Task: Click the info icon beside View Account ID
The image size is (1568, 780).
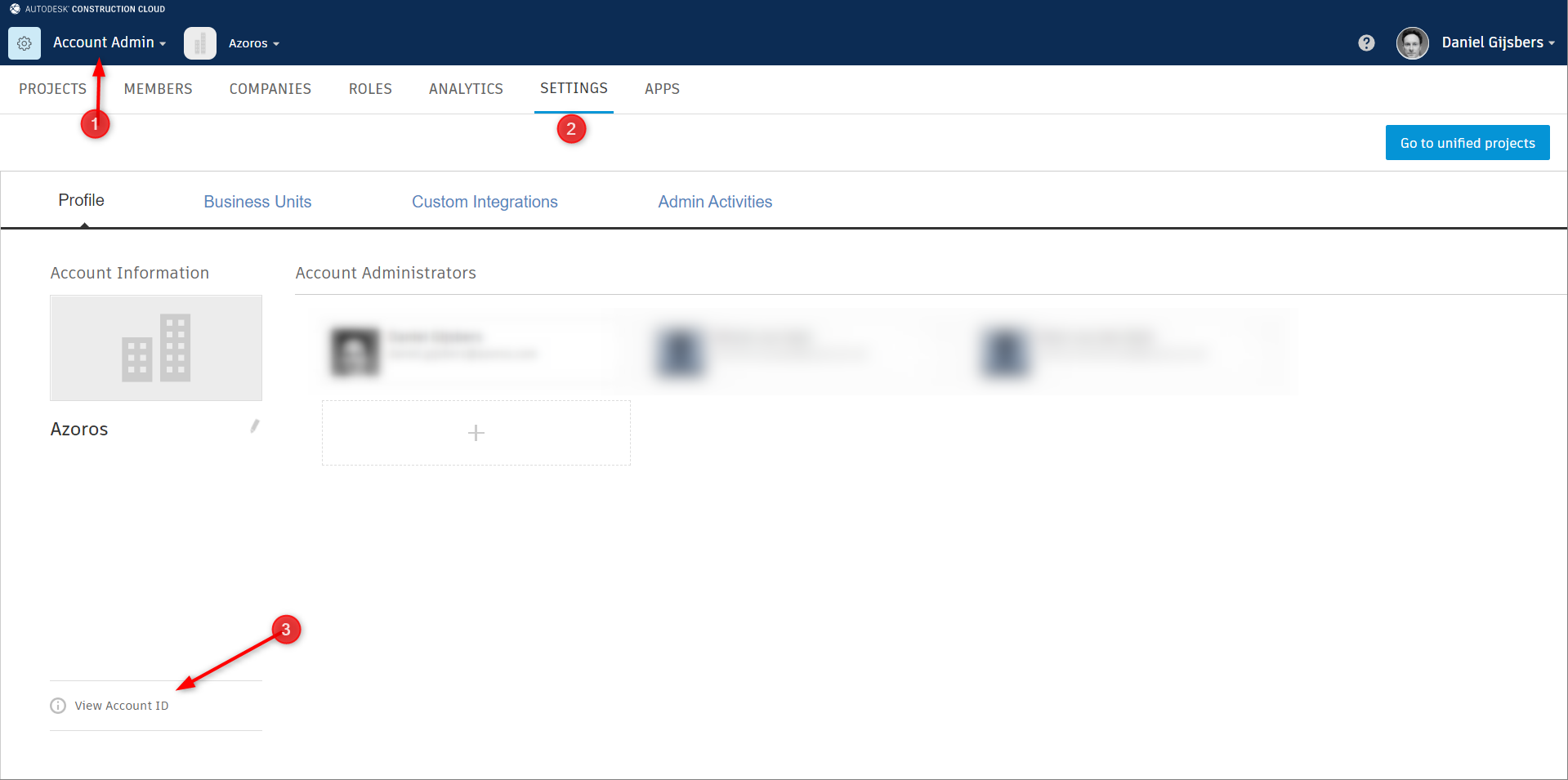Action: (57, 705)
